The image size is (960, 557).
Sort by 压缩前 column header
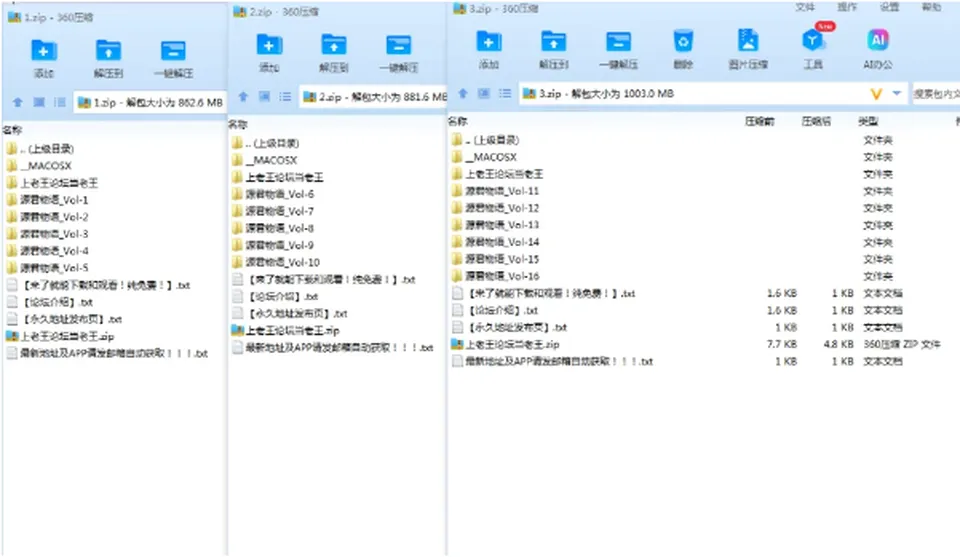[x=760, y=121]
